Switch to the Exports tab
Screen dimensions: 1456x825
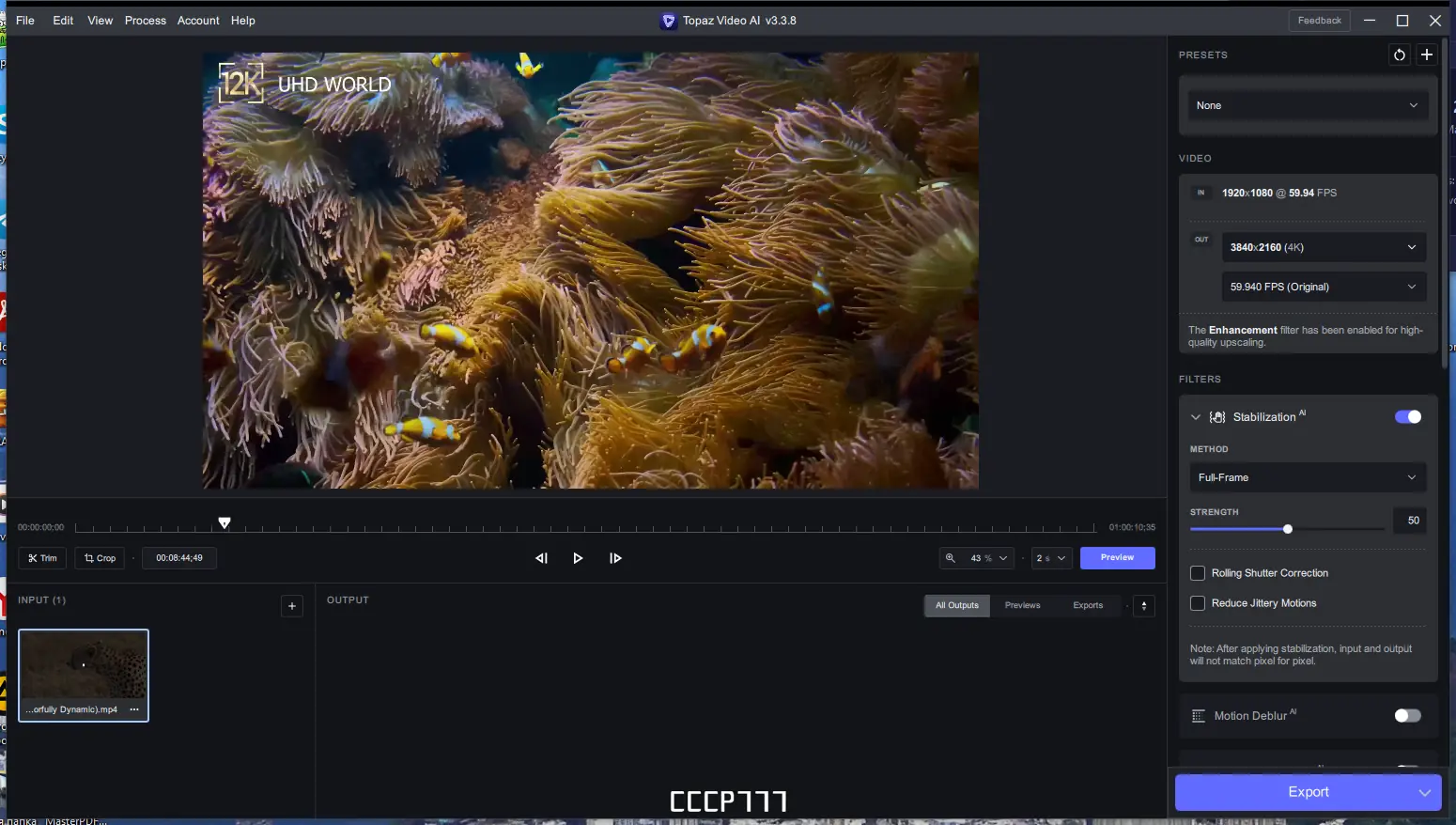pyautogui.click(x=1088, y=605)
